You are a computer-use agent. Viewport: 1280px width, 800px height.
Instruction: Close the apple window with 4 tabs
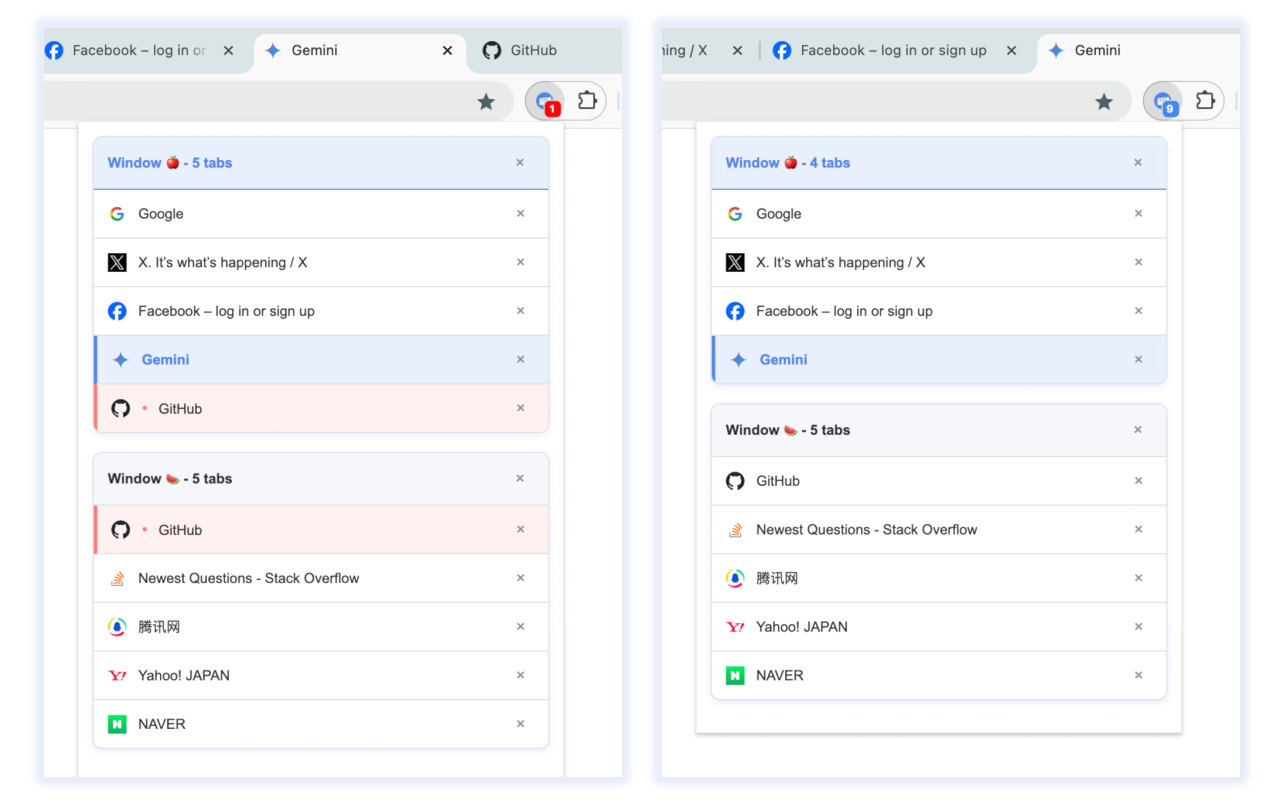[x=1138, y=162]
